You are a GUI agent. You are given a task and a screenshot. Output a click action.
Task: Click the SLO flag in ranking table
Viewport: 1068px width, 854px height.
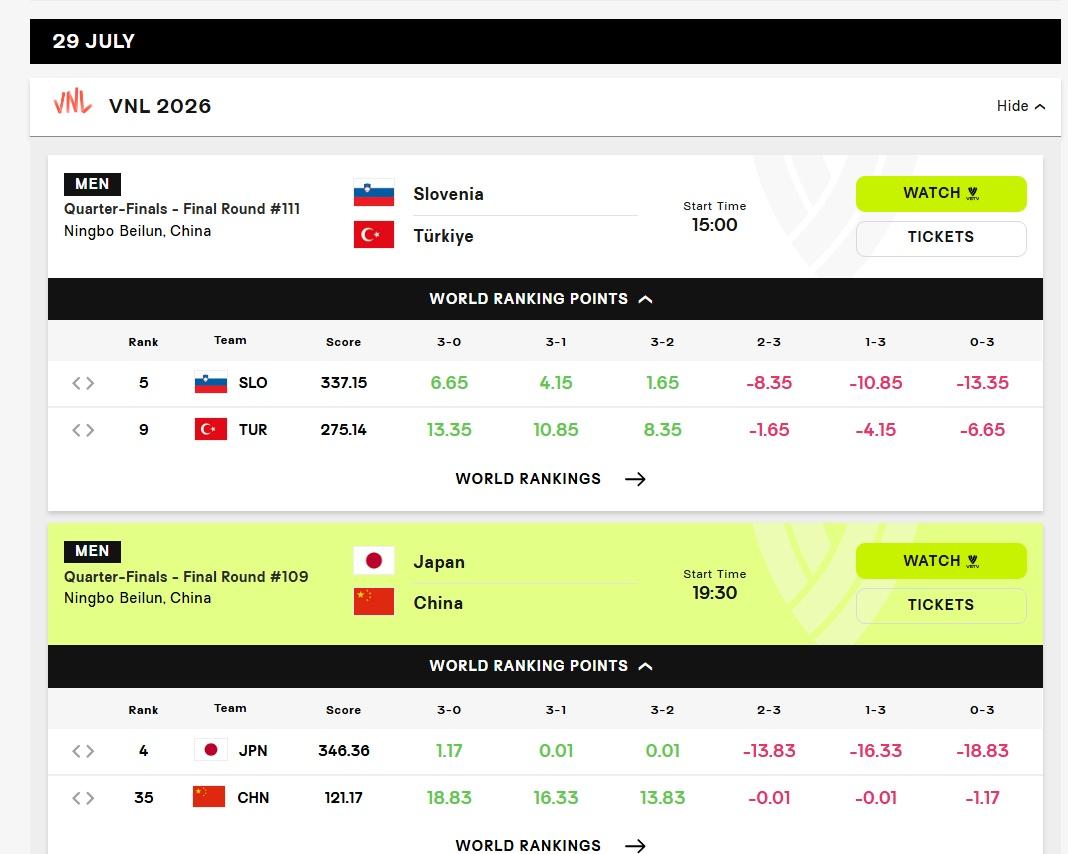210,383
